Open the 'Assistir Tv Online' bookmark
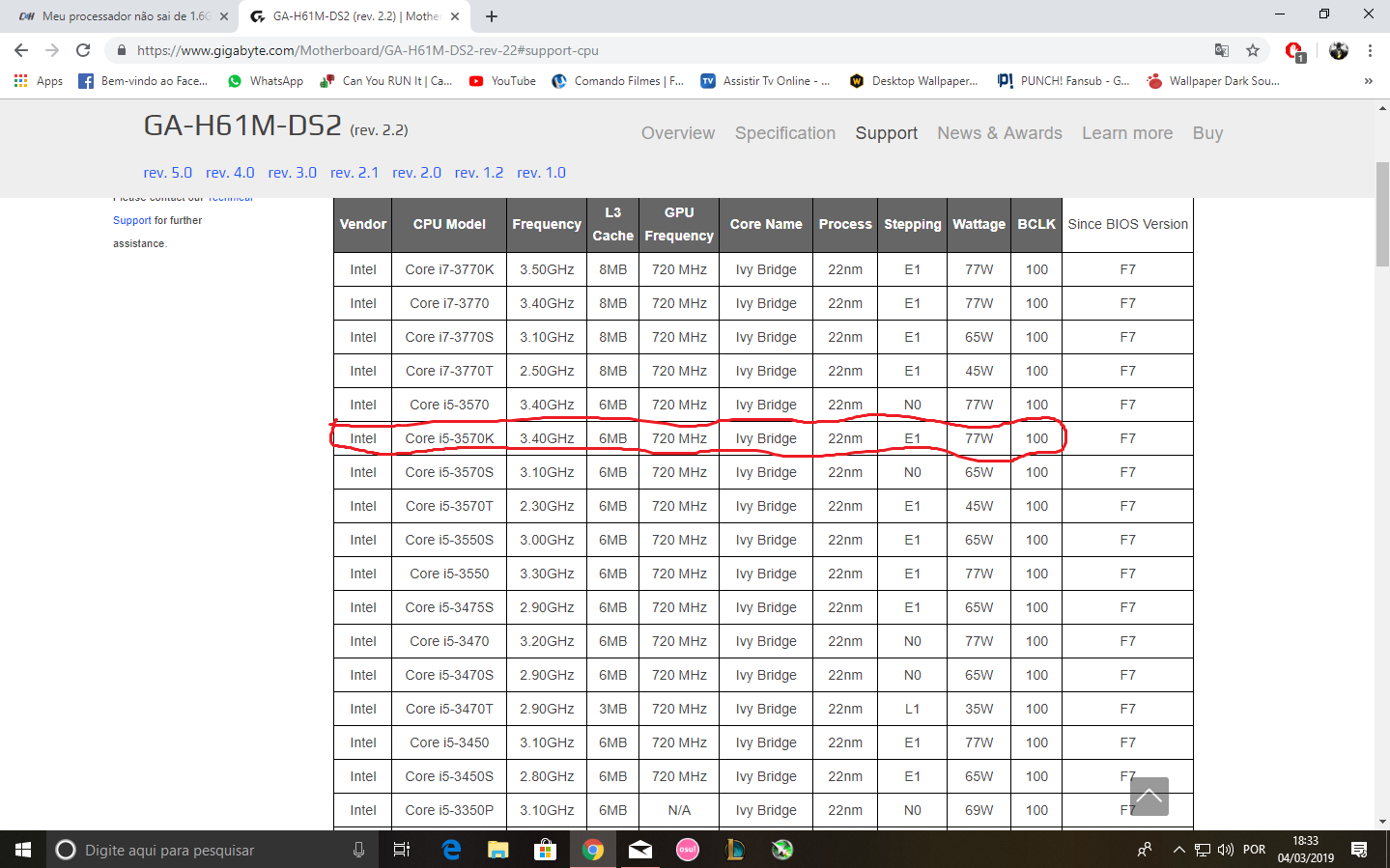Viewport: 1390px width, 868px height. [x=765, y=81]
